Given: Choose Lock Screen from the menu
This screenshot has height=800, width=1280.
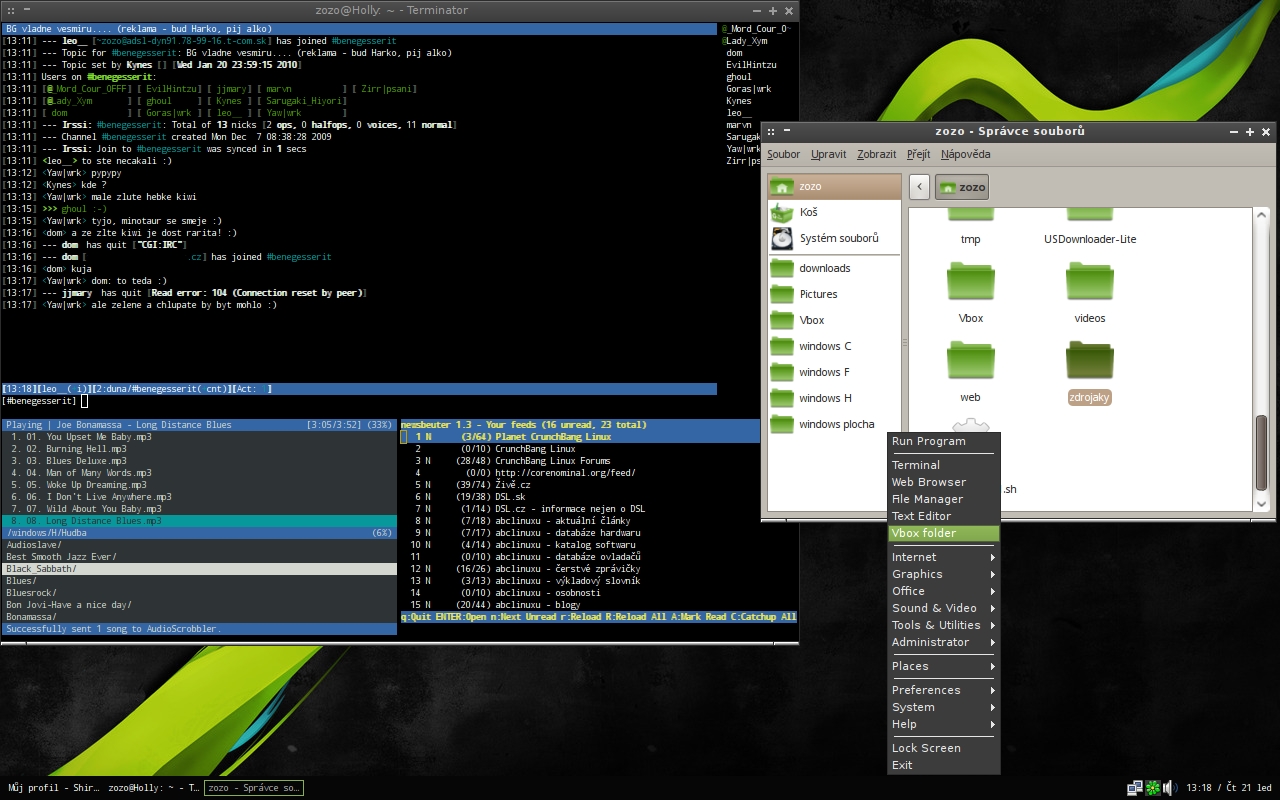Looking at the screenshot, I should pyautogui.click(x=944, y=748).
